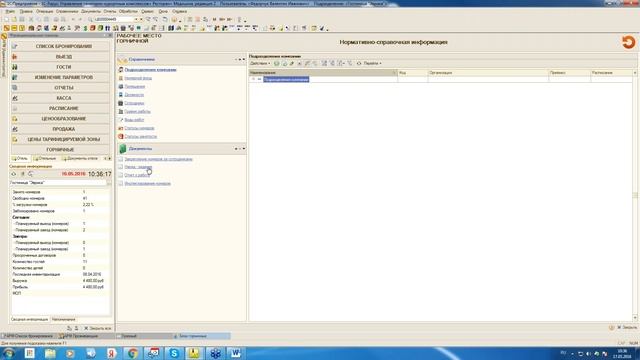Open Номерной фонд link
This screenshot has width=640, height=360.
pos(138,78)
